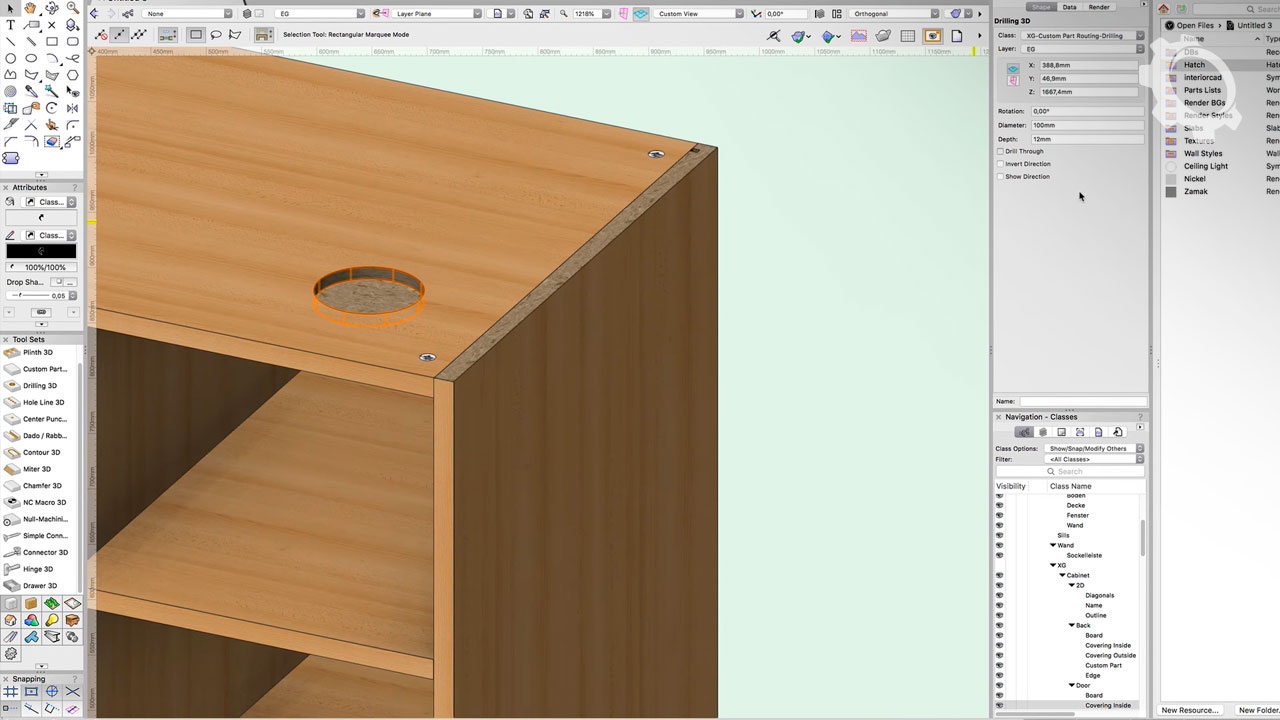
Task: Tick the Show Direction checkbox
Action: 1000,177
